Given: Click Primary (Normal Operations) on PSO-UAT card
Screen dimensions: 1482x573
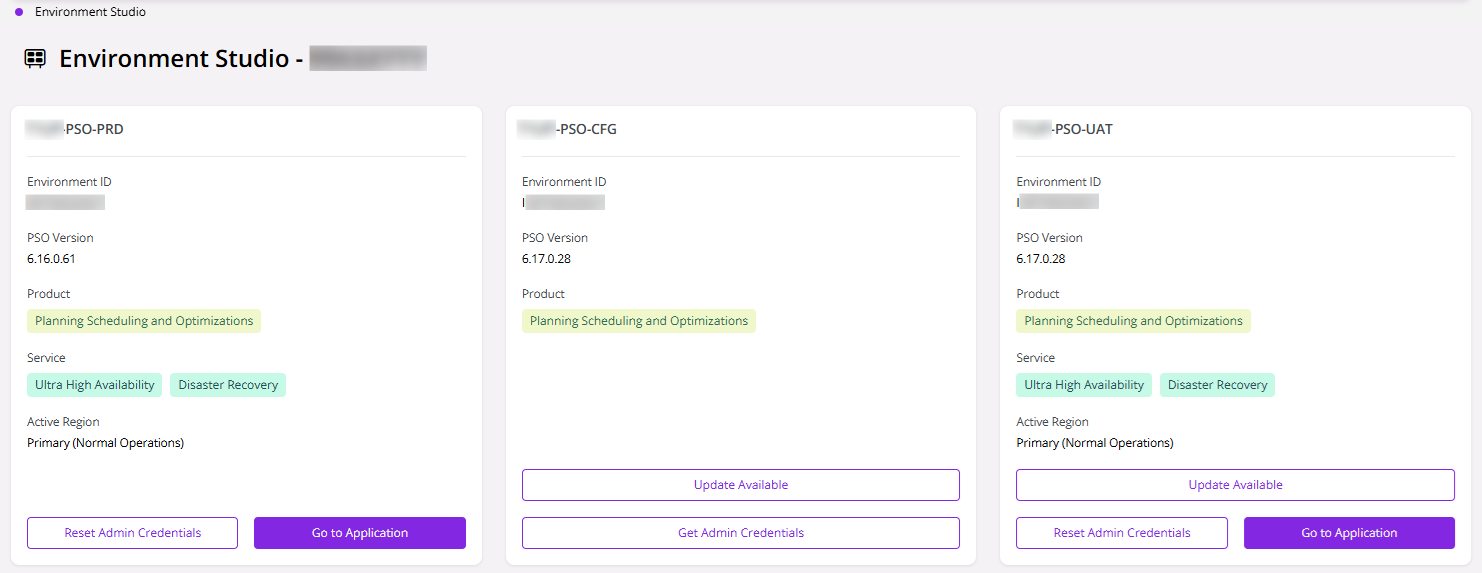Looking at the screenshot, I should 1095,443.
